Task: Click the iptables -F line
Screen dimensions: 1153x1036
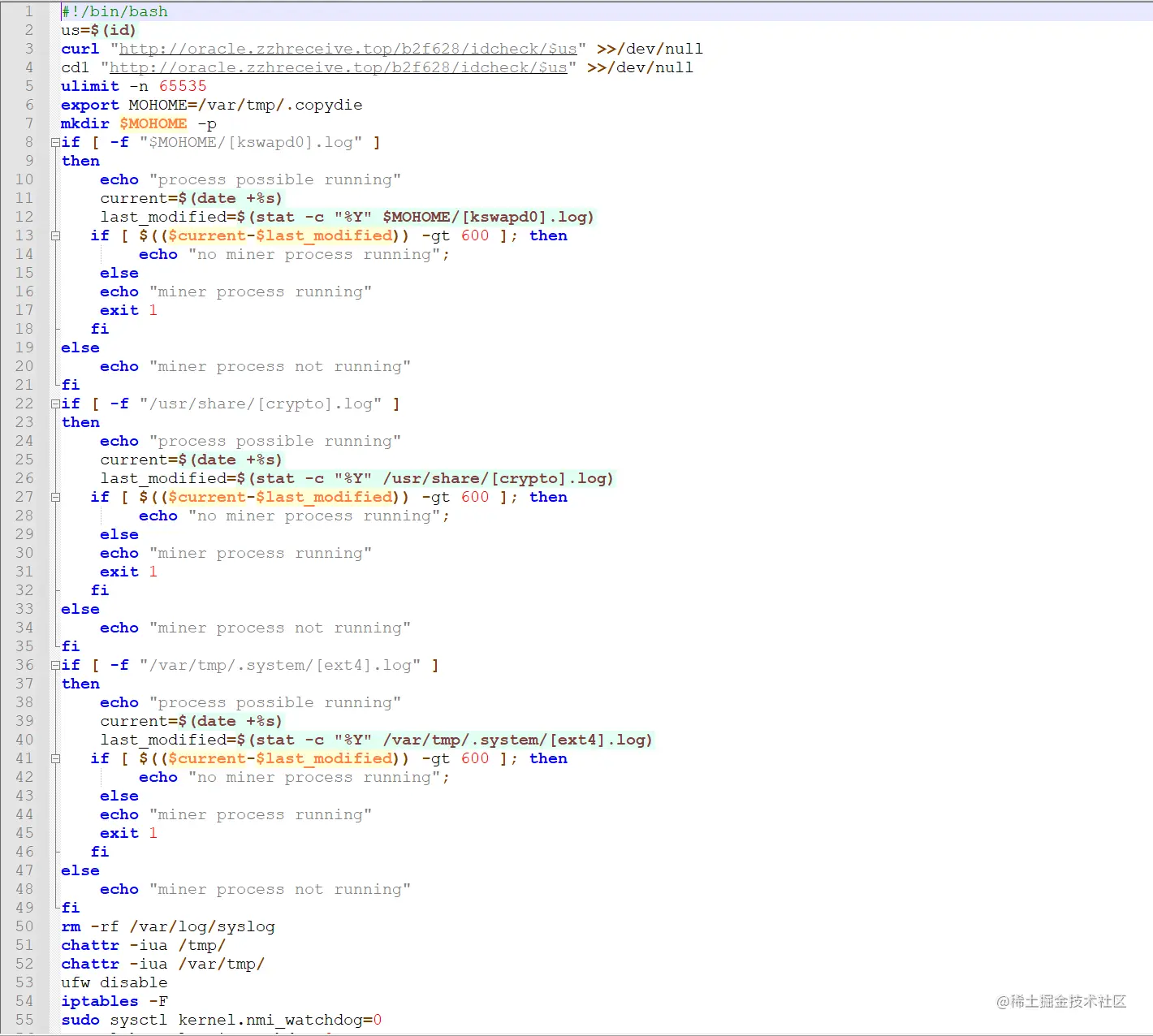Action: (114, 1001)
